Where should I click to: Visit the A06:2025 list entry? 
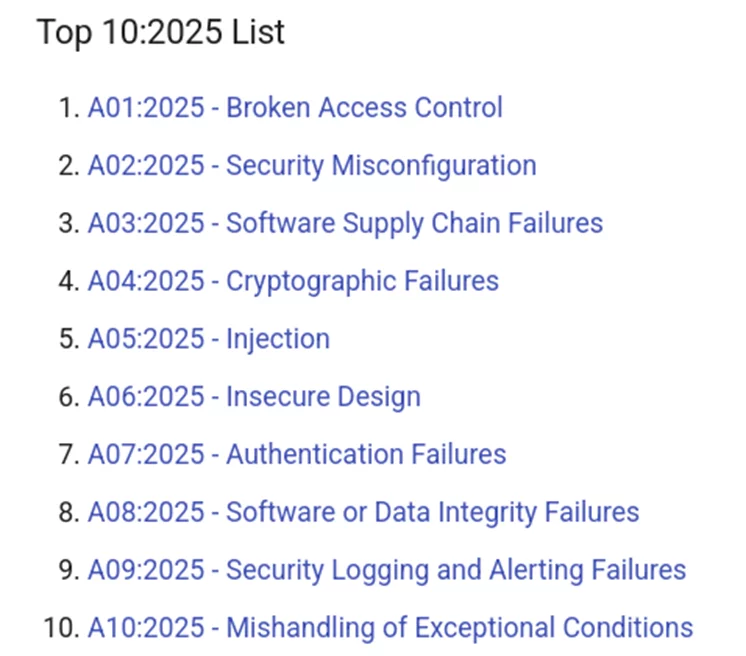(x=146, y=397)
